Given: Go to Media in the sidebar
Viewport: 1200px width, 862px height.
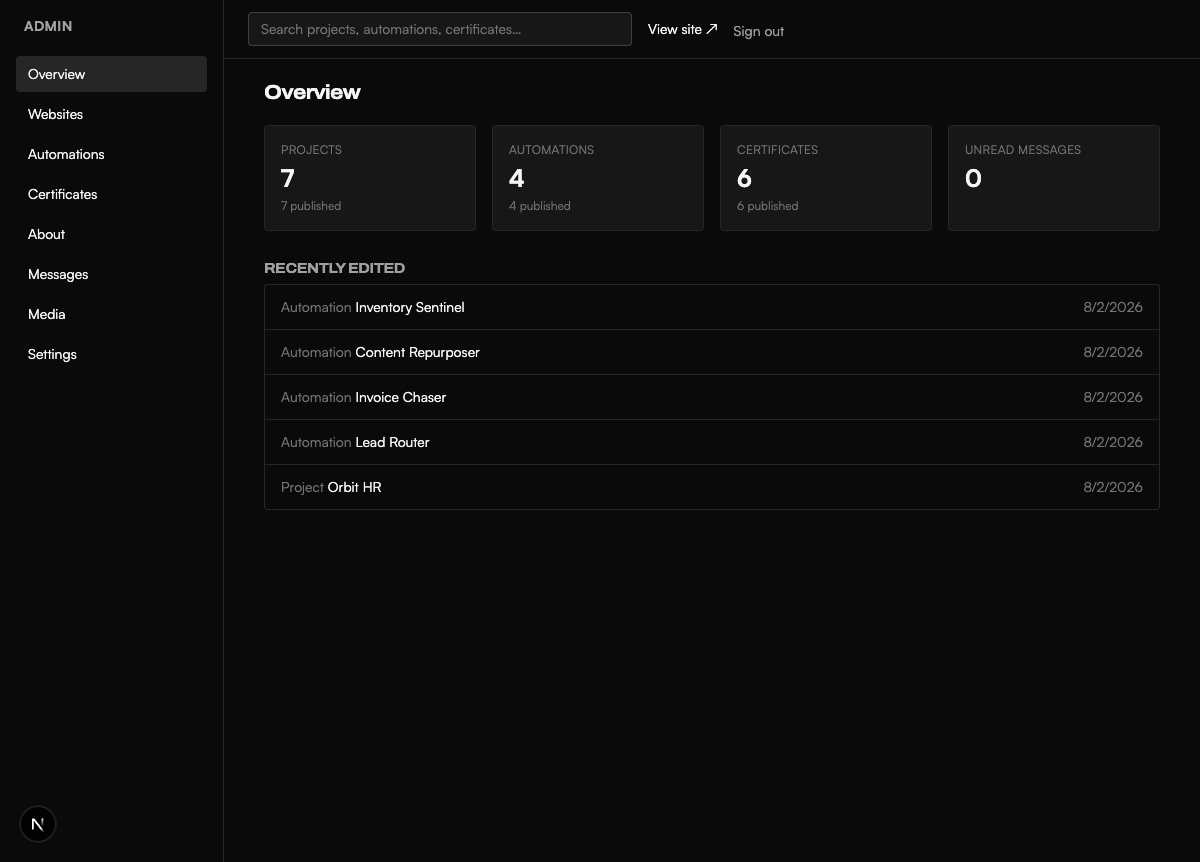Looking at the screenshot, I should coord(111,314).
